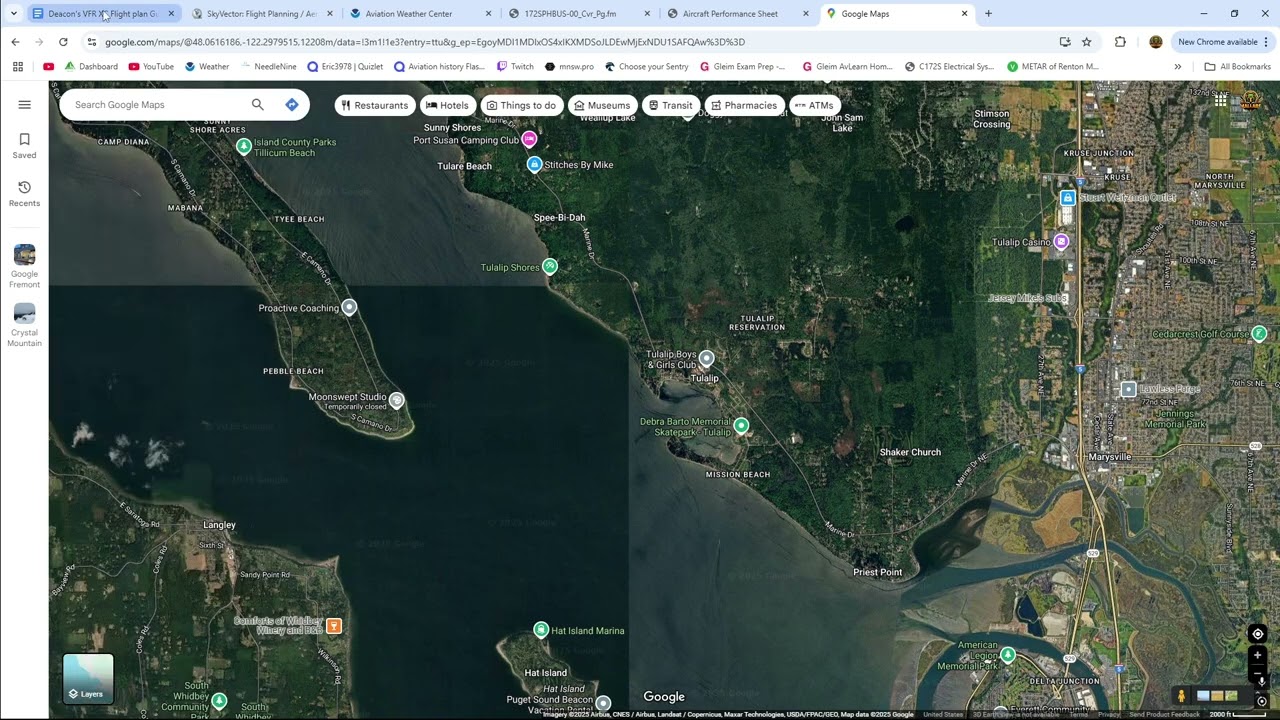
Task: Close the Google Maps browser tab
Action: pos(964,14)
